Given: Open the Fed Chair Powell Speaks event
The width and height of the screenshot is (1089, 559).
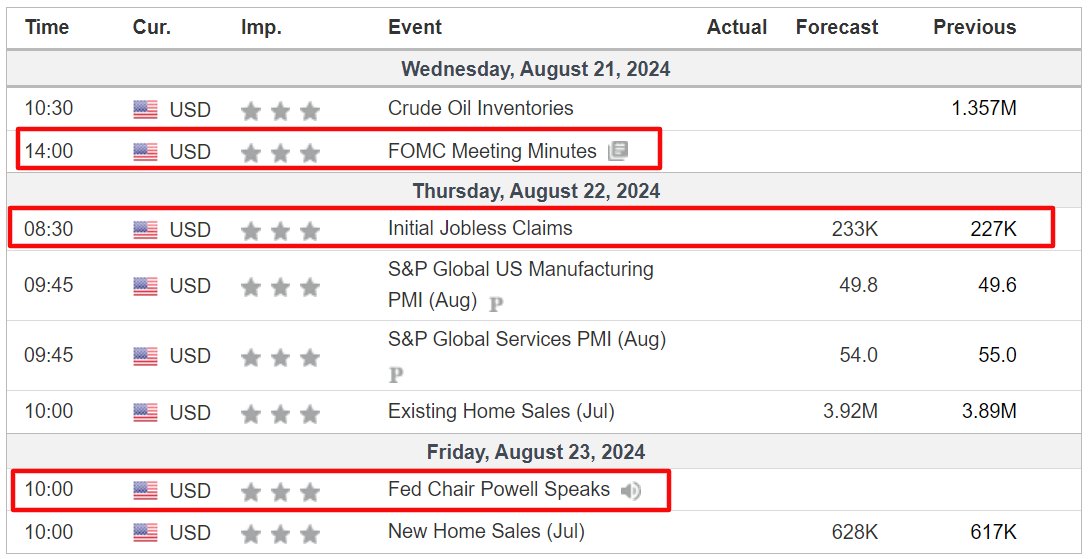Looking at the screenshot, I should tap(499, 489).
